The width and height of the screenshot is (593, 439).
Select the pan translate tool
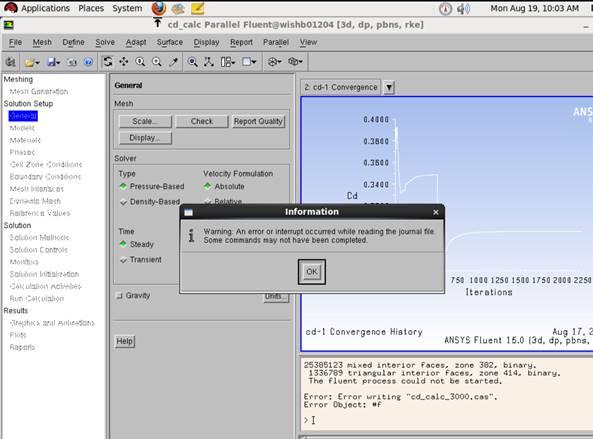(124, 62)
